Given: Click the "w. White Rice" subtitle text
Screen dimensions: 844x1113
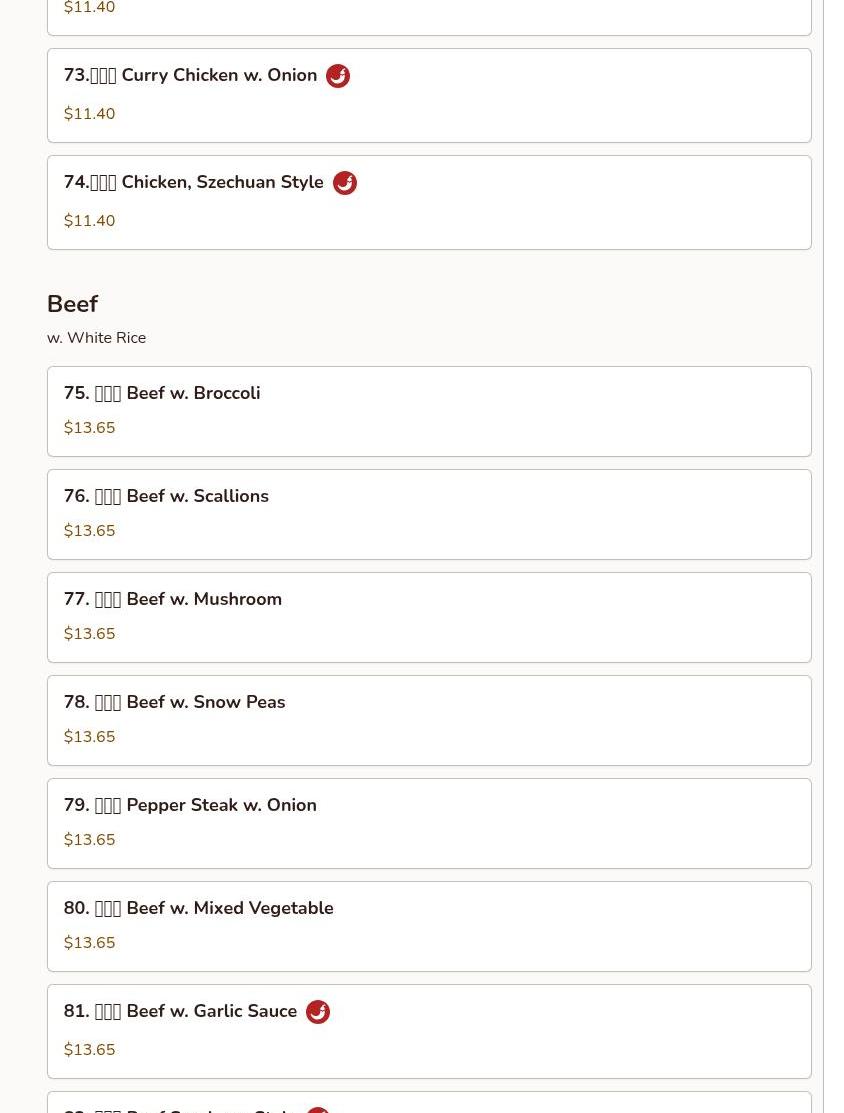Looking at the screenshot, I should 96,338.
